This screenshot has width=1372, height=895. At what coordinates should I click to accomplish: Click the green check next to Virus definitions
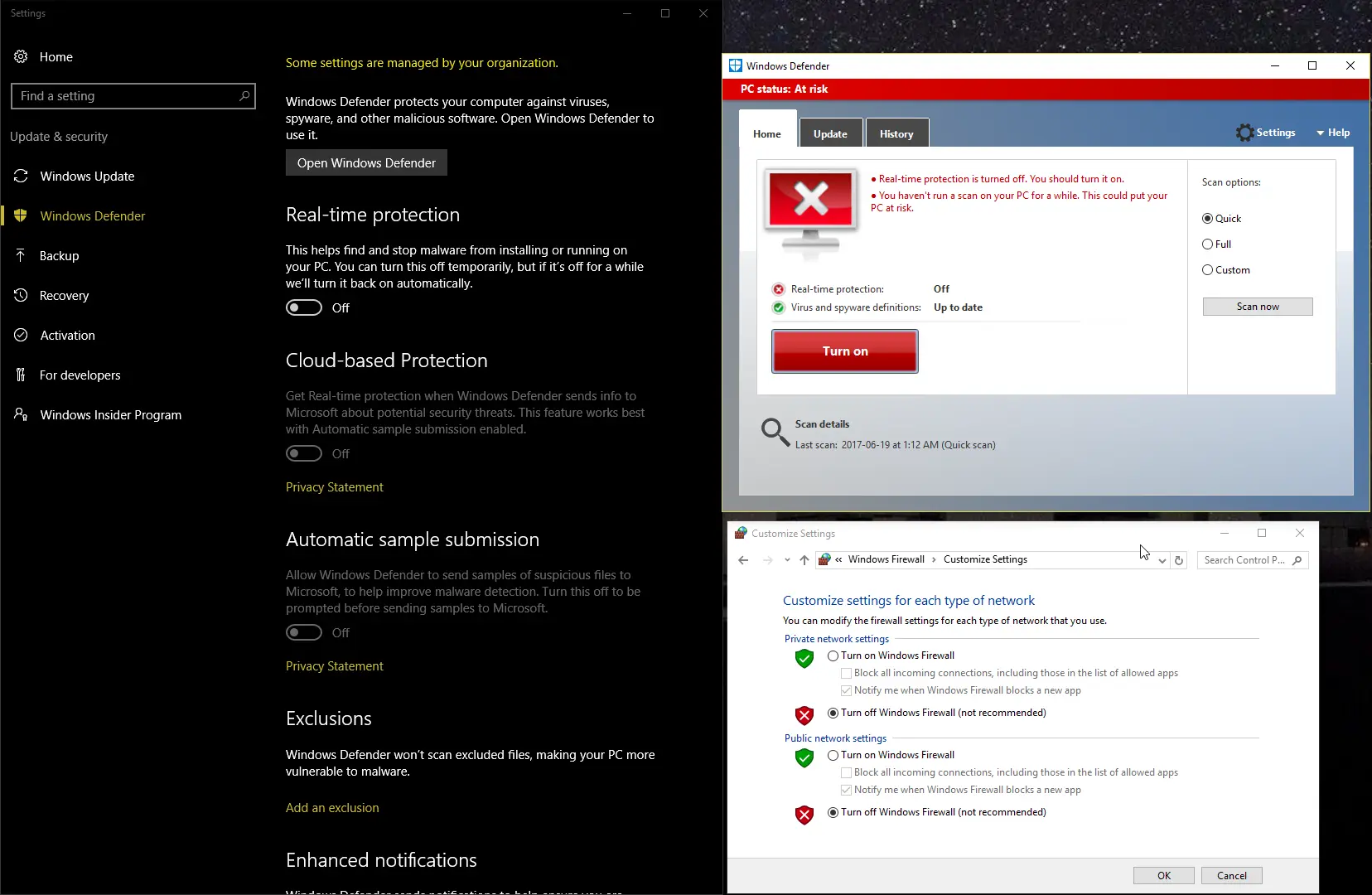point(778,307)
